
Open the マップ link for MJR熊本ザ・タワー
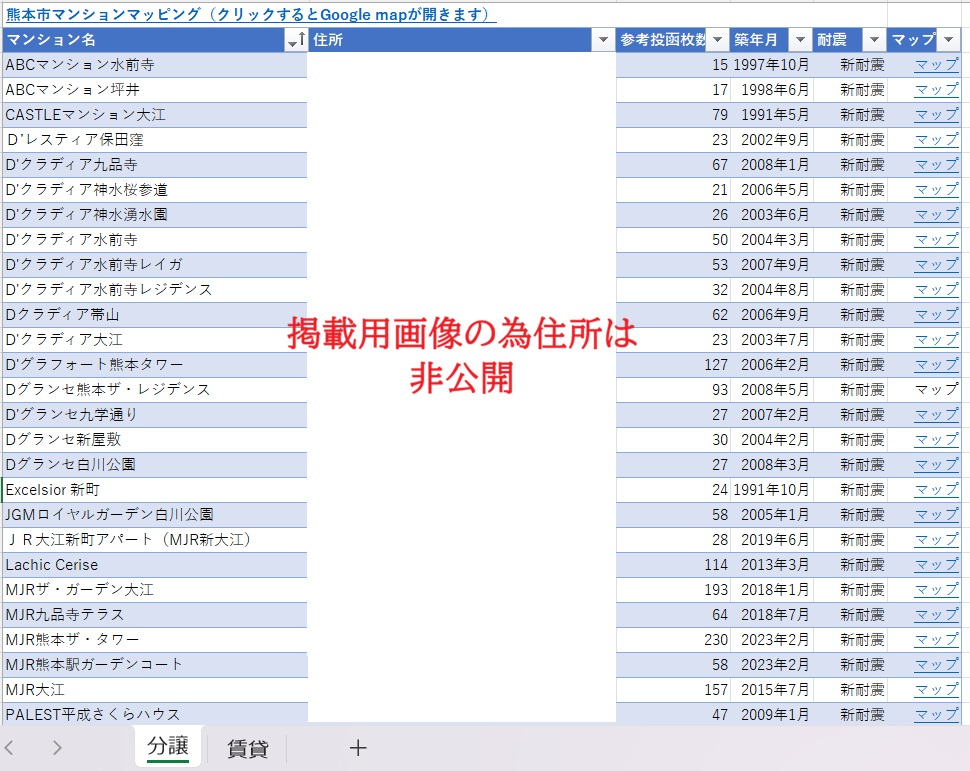tap(934, 639)
